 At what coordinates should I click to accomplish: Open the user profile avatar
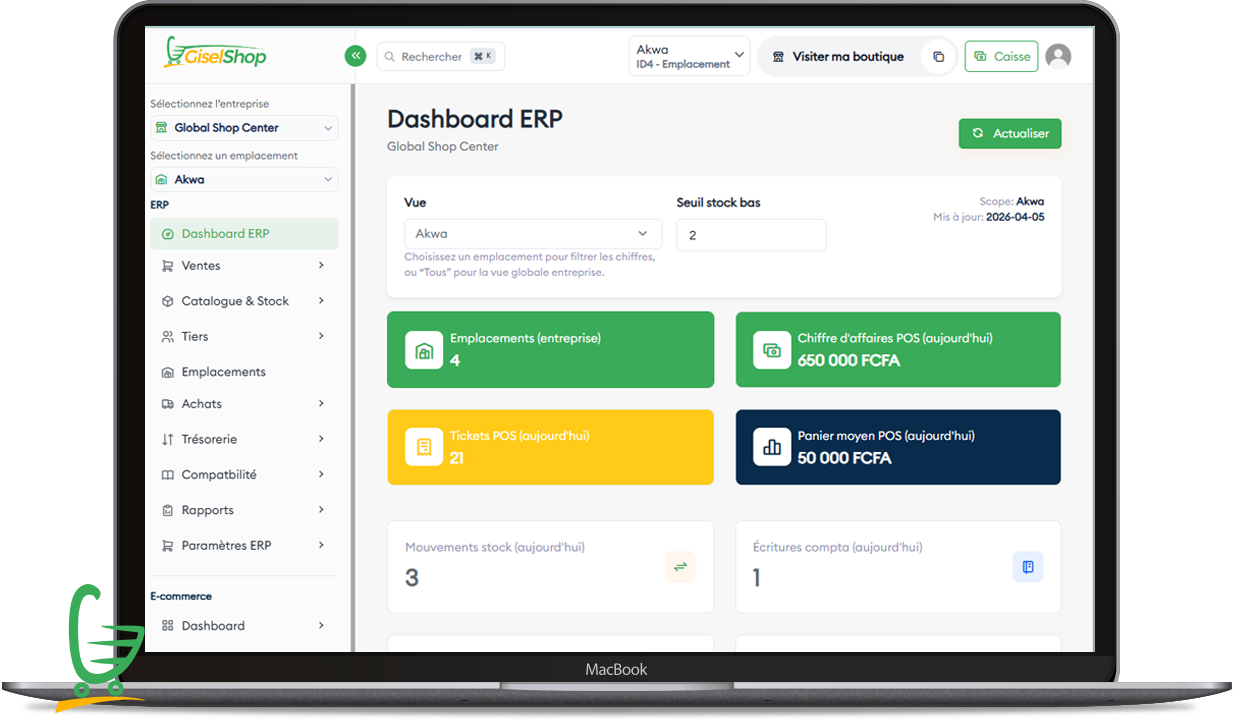pos(1058,57)
